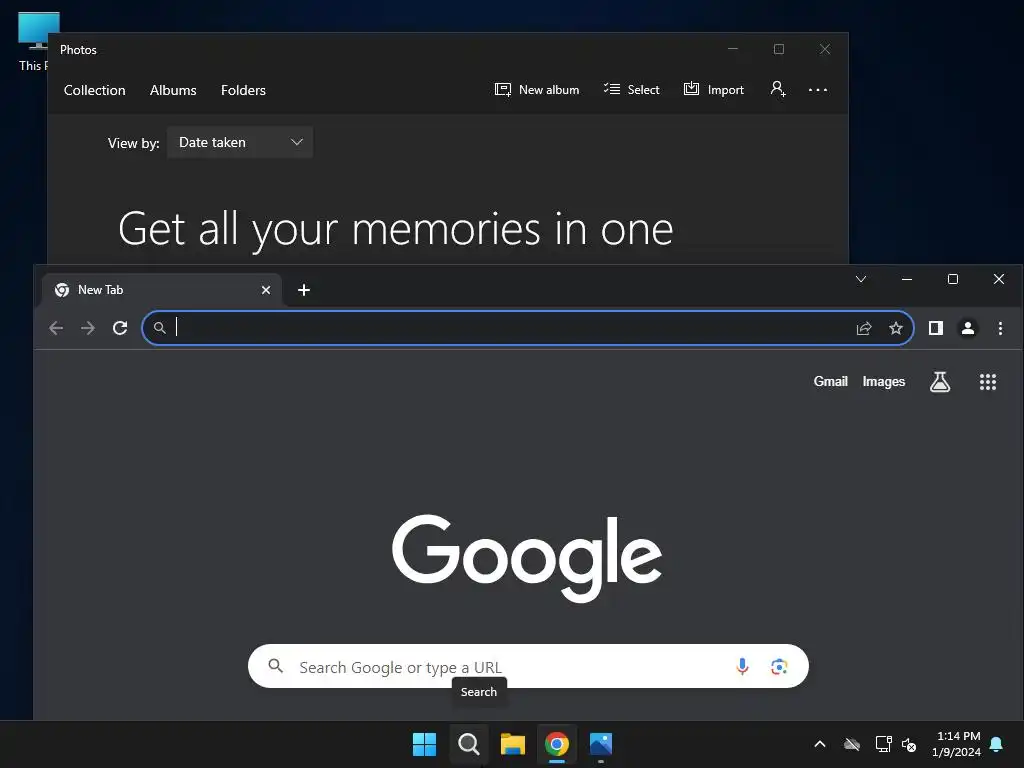Click Chrome back arrow

(56, 328)
